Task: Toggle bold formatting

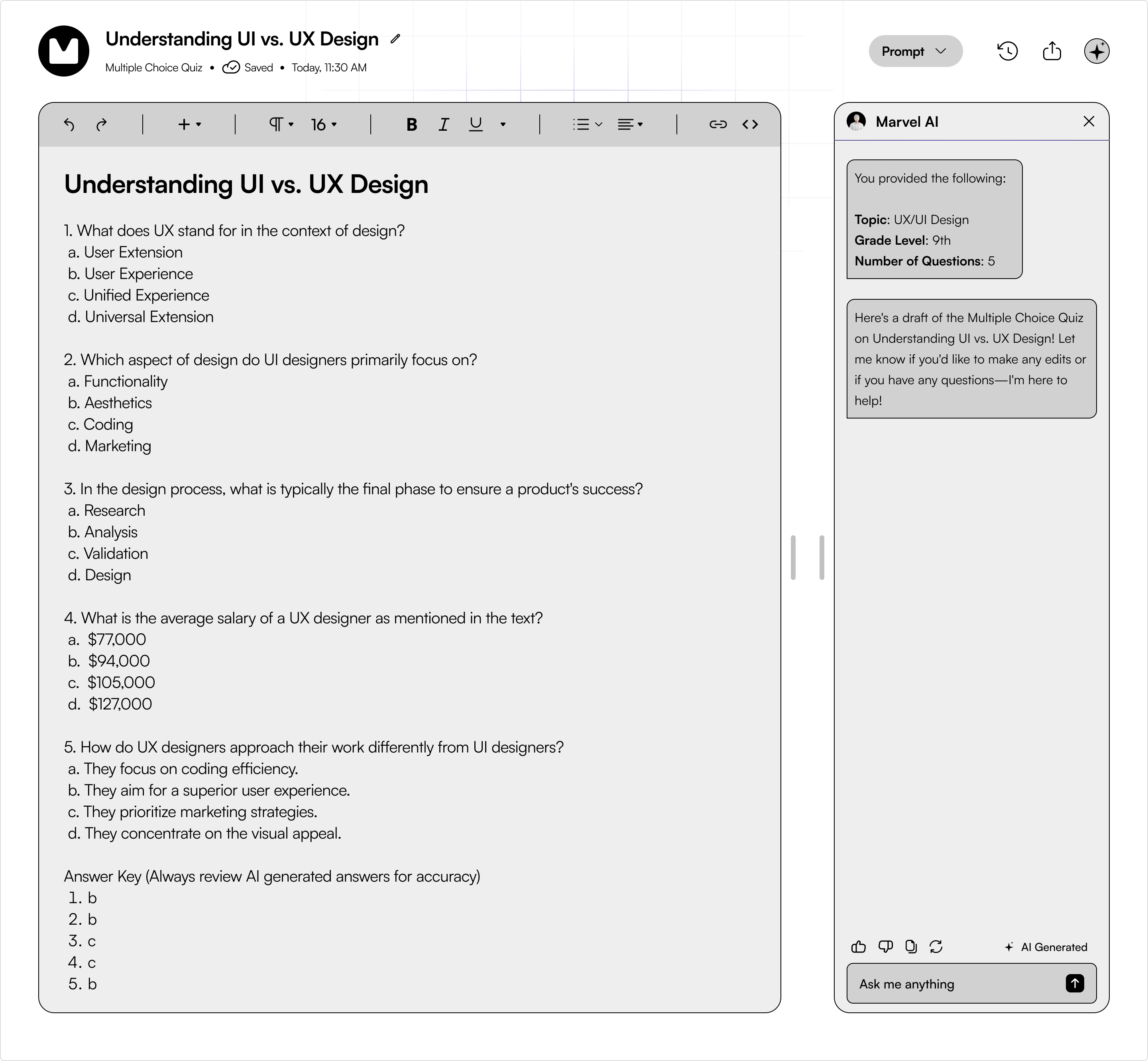Action: click(x=411, y=124)
